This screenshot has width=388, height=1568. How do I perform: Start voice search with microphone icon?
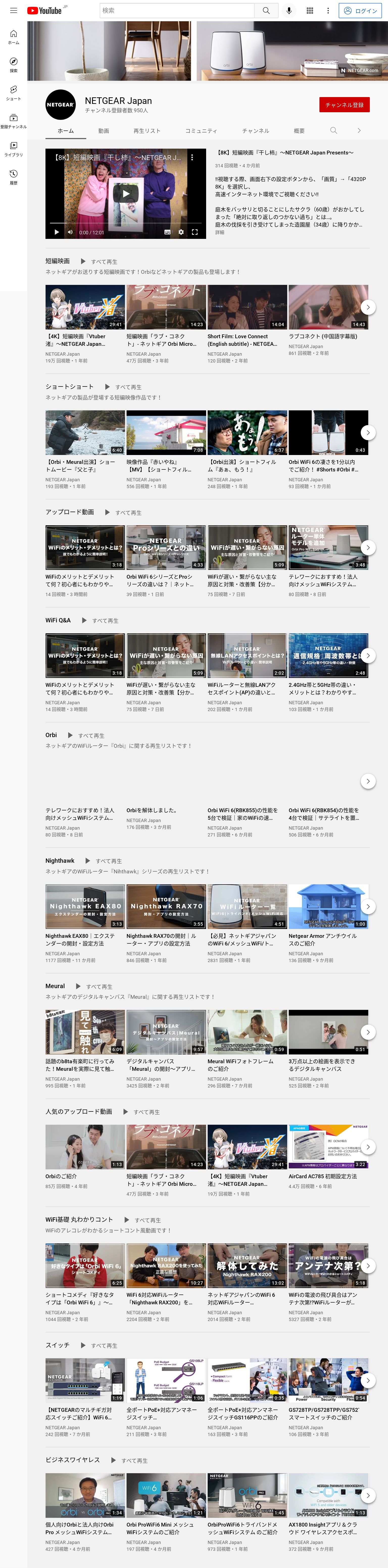(289, 10)
